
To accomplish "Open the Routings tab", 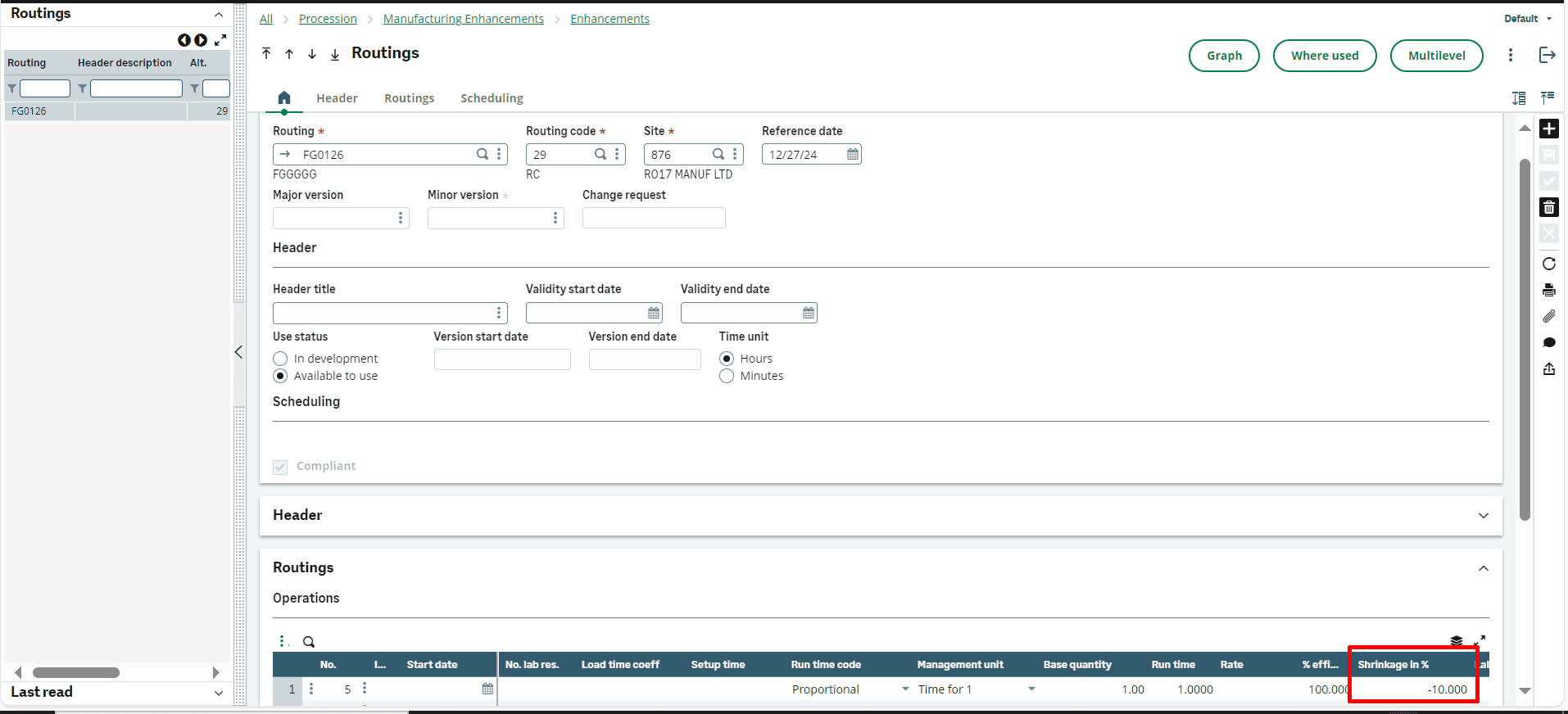I will click(x=409, y=98).
